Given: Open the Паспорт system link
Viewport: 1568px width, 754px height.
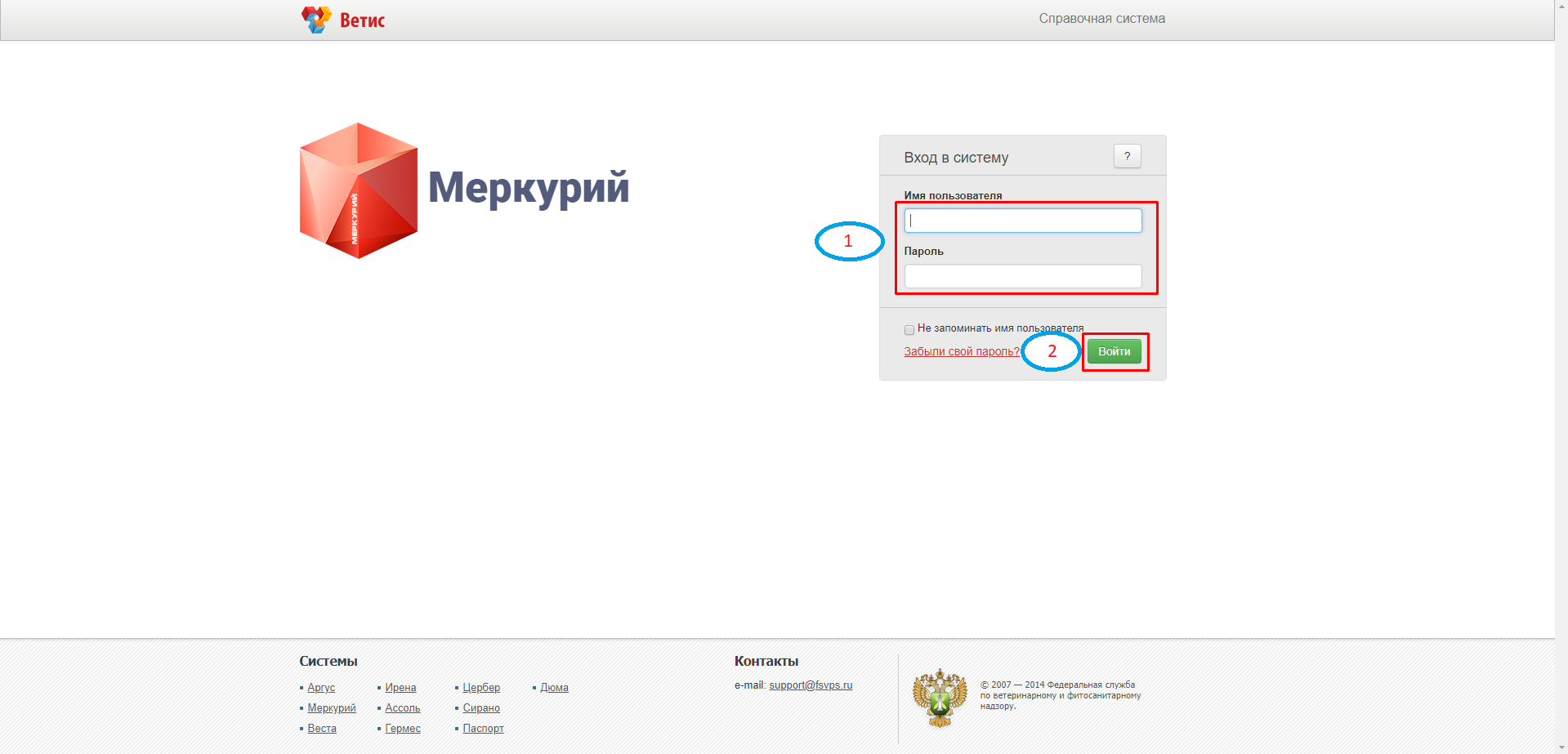Looking at the screenshot, I should pos(483,729).
